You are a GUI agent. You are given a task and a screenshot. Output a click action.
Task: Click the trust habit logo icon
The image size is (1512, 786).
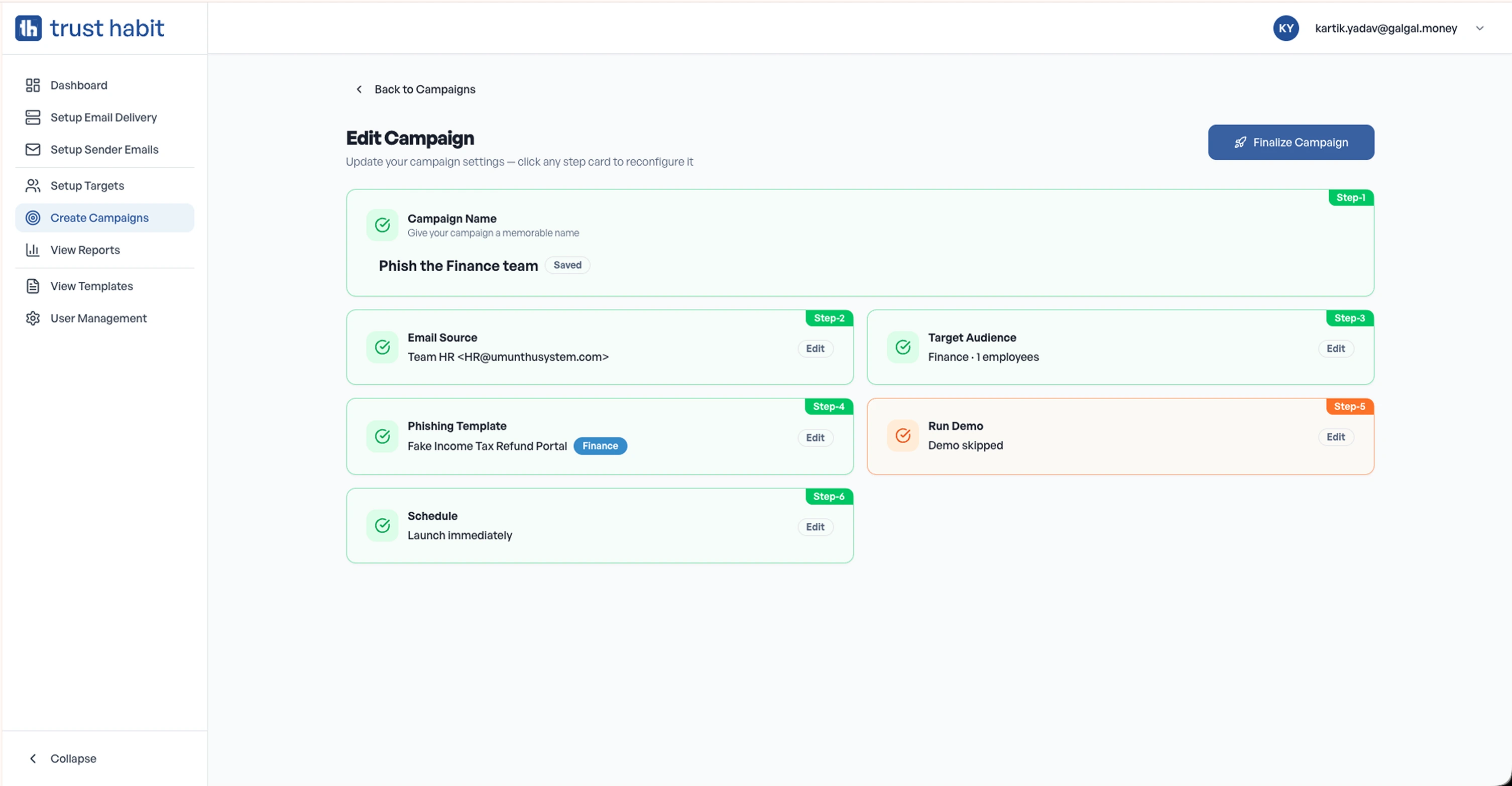point(28,28)
